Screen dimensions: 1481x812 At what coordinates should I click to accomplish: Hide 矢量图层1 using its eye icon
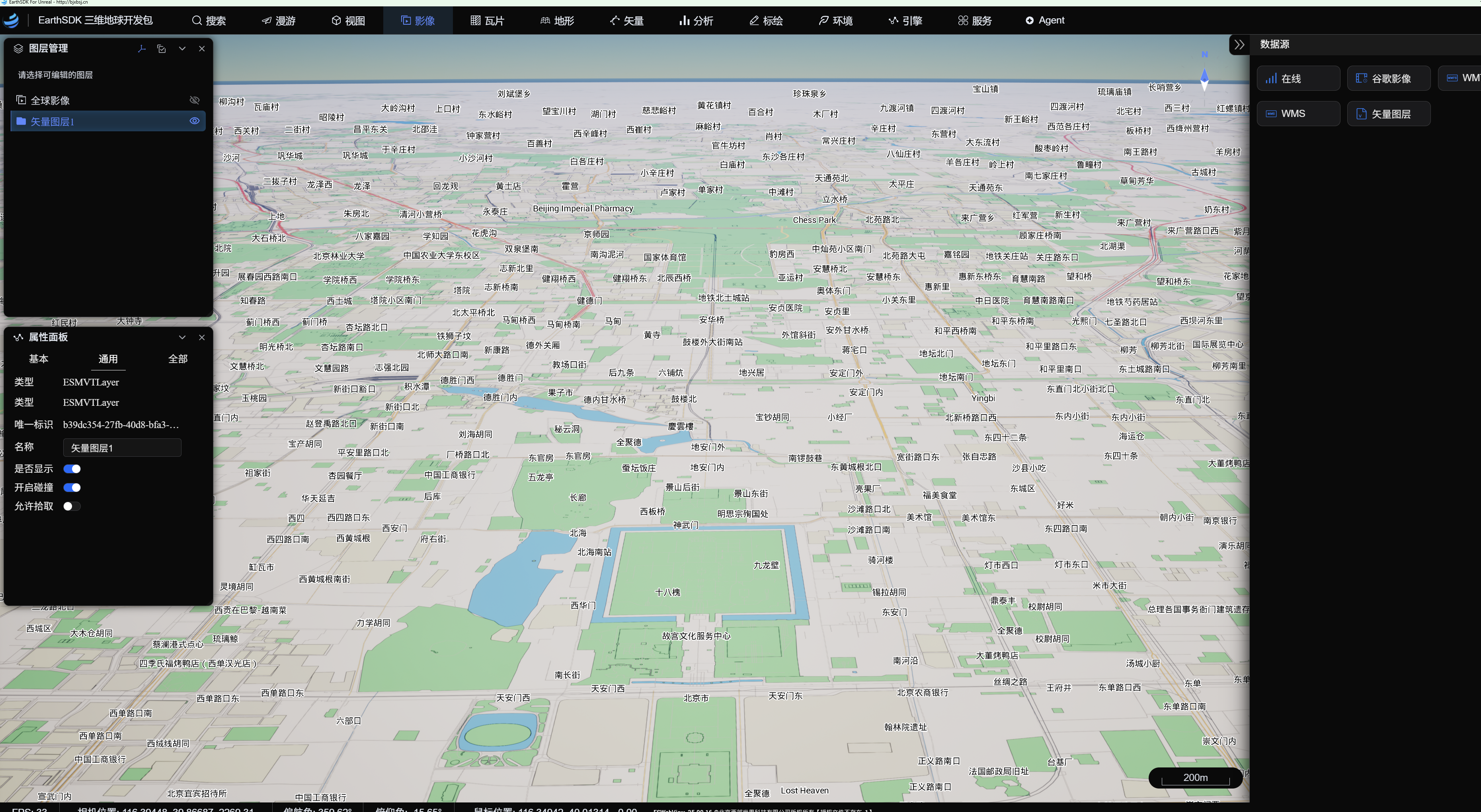click(195, 121)
